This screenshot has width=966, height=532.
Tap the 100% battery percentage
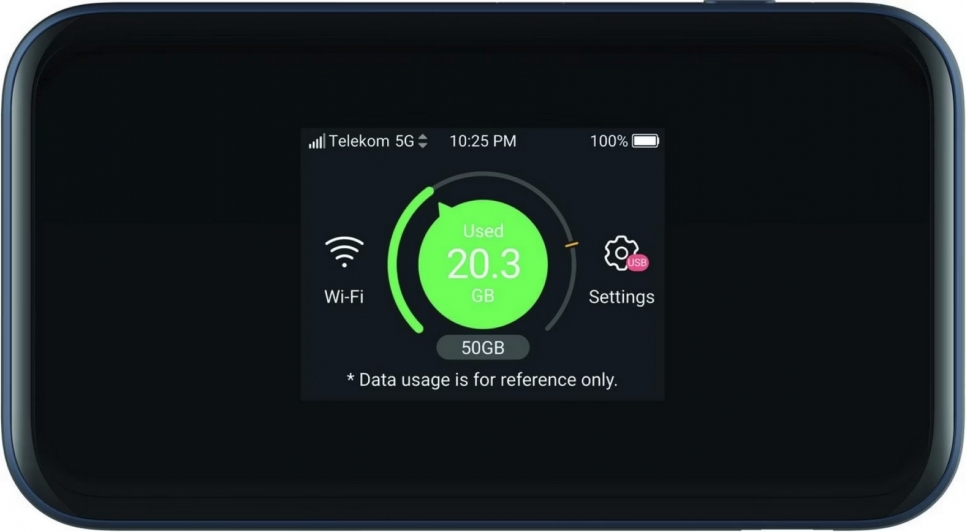609,141
